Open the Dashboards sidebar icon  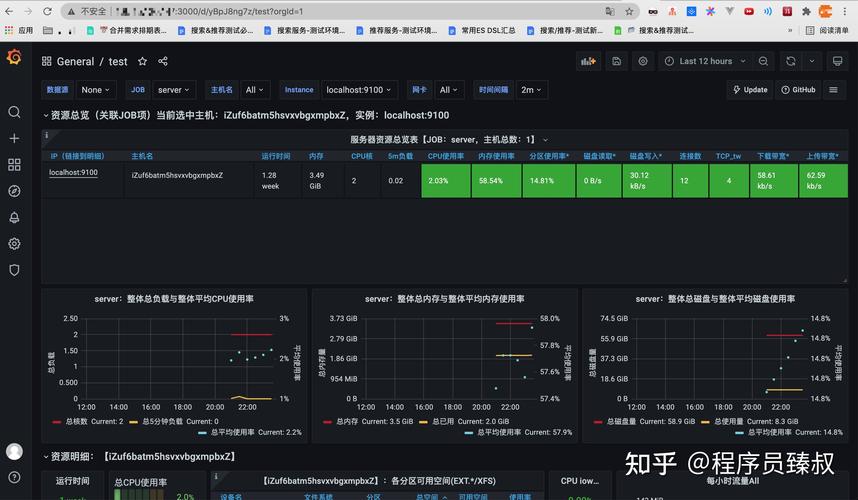click(x=14, y=165)
